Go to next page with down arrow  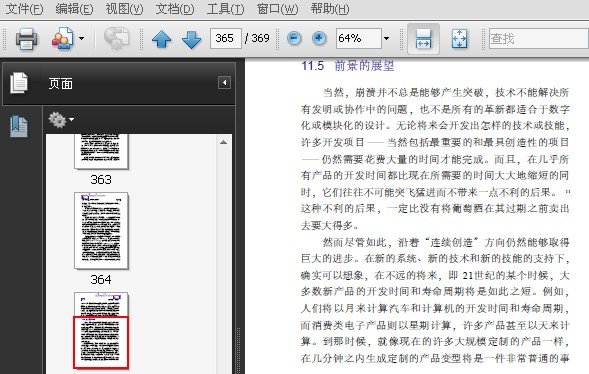click(x=191, y=39)
